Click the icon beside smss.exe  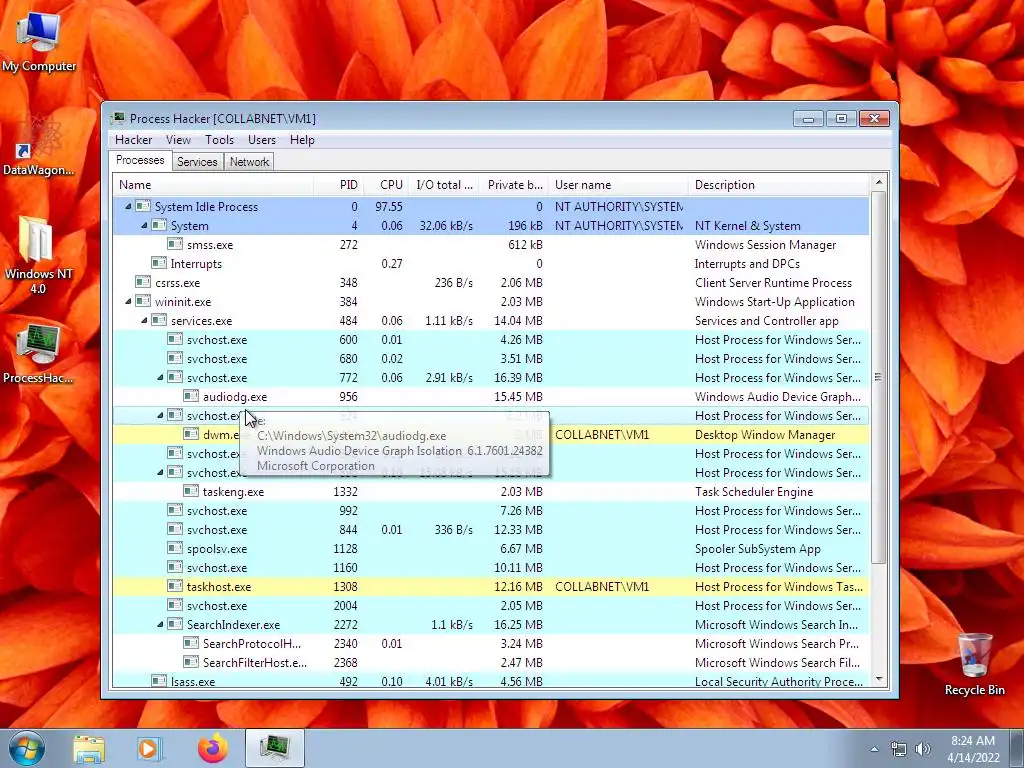point(174,244)
